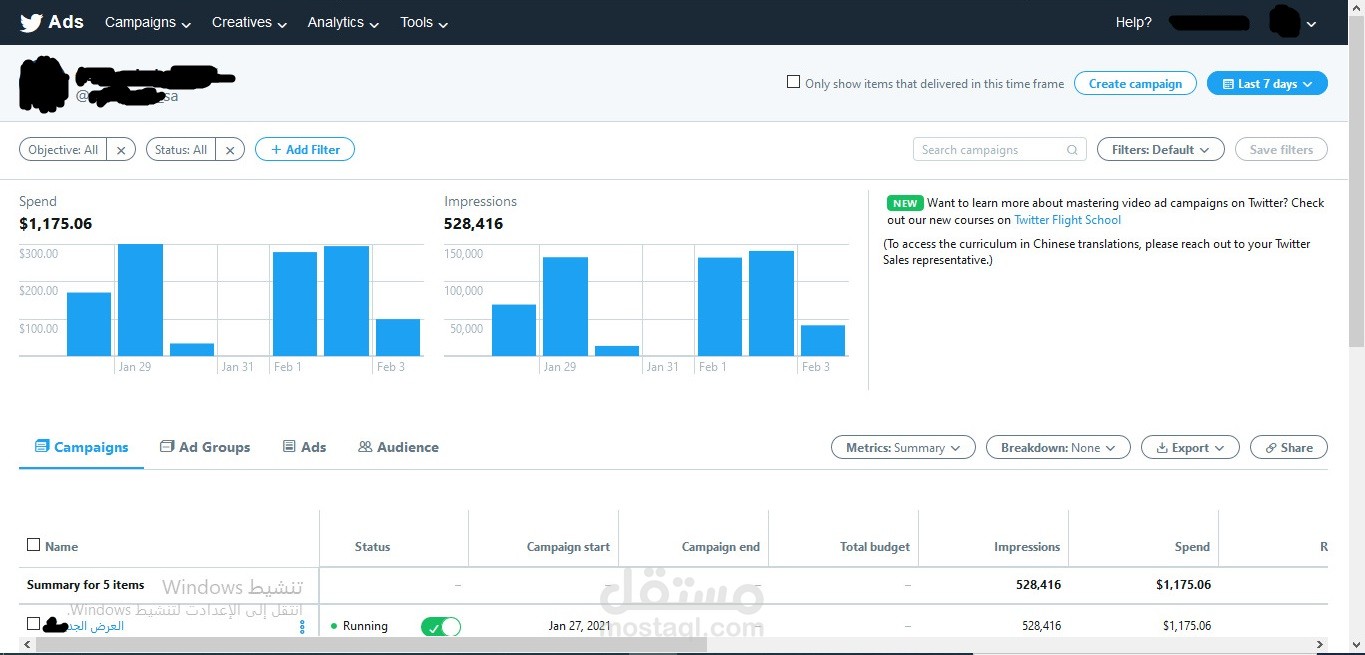
Task: Click the Share button
Action: [1289, 448]
